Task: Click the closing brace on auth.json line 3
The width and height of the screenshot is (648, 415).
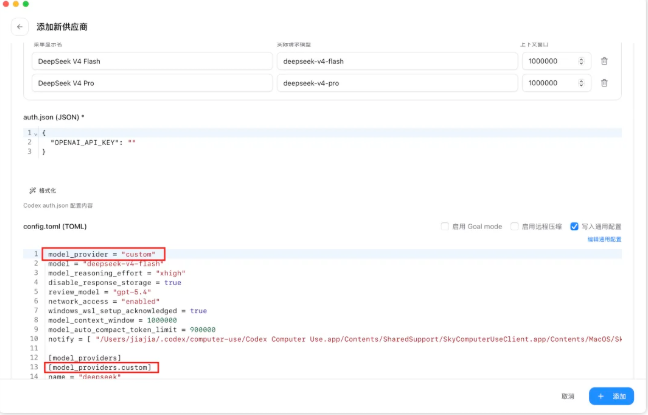Action: tap(43, 152)
